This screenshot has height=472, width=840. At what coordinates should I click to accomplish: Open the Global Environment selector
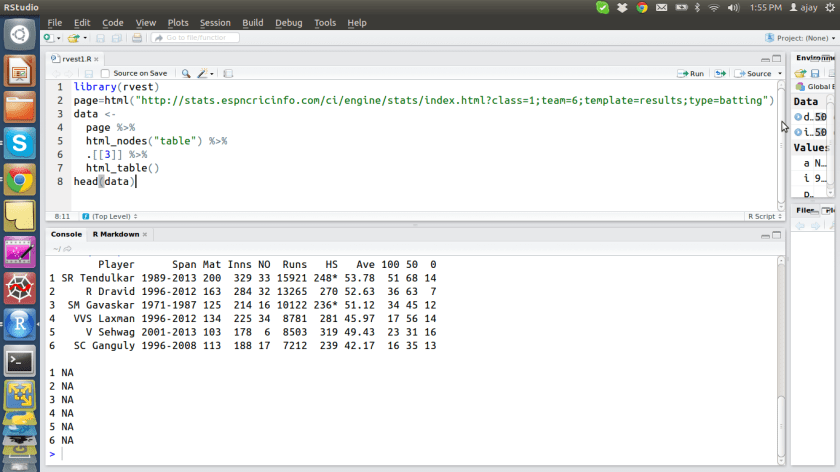click(815, 87)
